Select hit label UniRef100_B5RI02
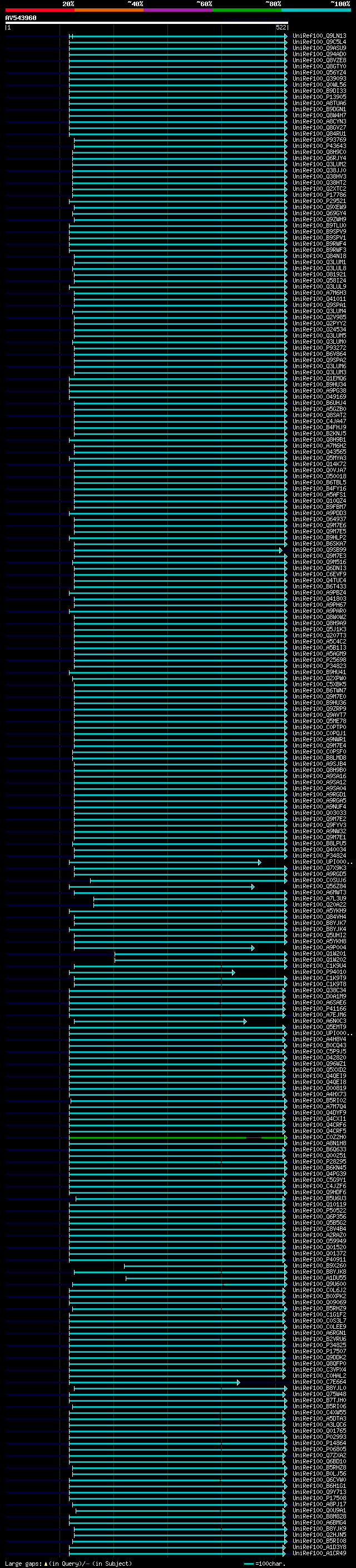The width and height of the screenshot is (356, 1568). pyautogui.click(x=319, y=1101)
